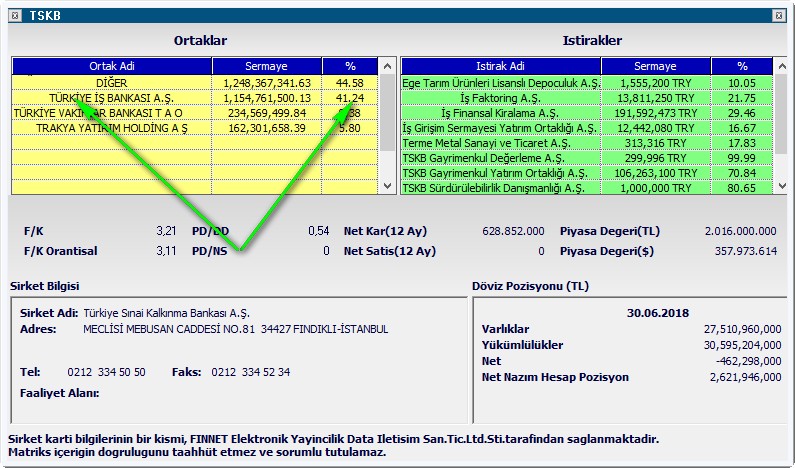Click percentage 5.80 for Trakya Yatırım
795x468 pixels.
click(350, 128)
